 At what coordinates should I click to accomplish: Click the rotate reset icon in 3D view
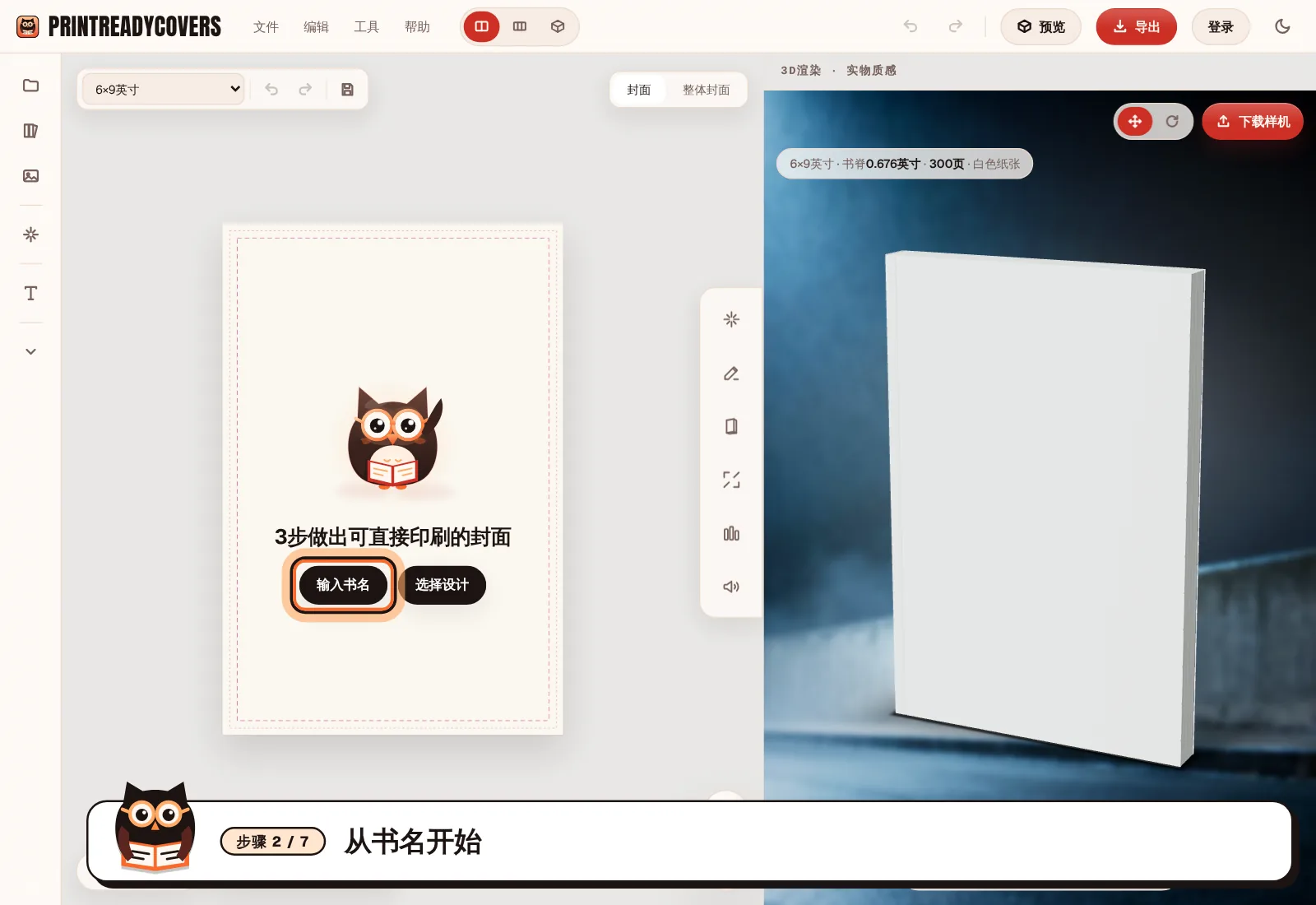pyautogui.click(x=1172, y=122)
